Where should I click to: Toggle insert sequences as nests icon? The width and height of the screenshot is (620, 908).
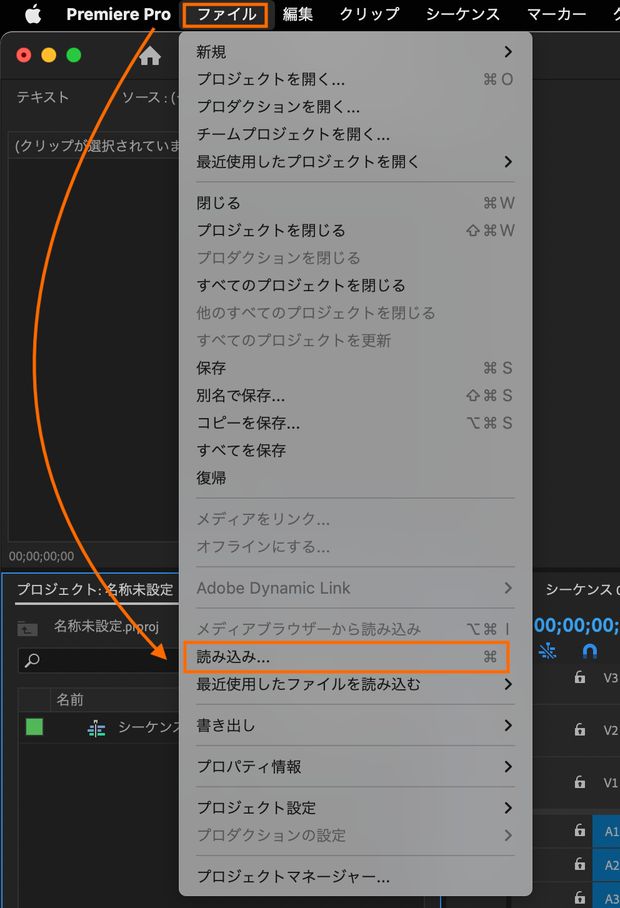(x=548, y=651)
